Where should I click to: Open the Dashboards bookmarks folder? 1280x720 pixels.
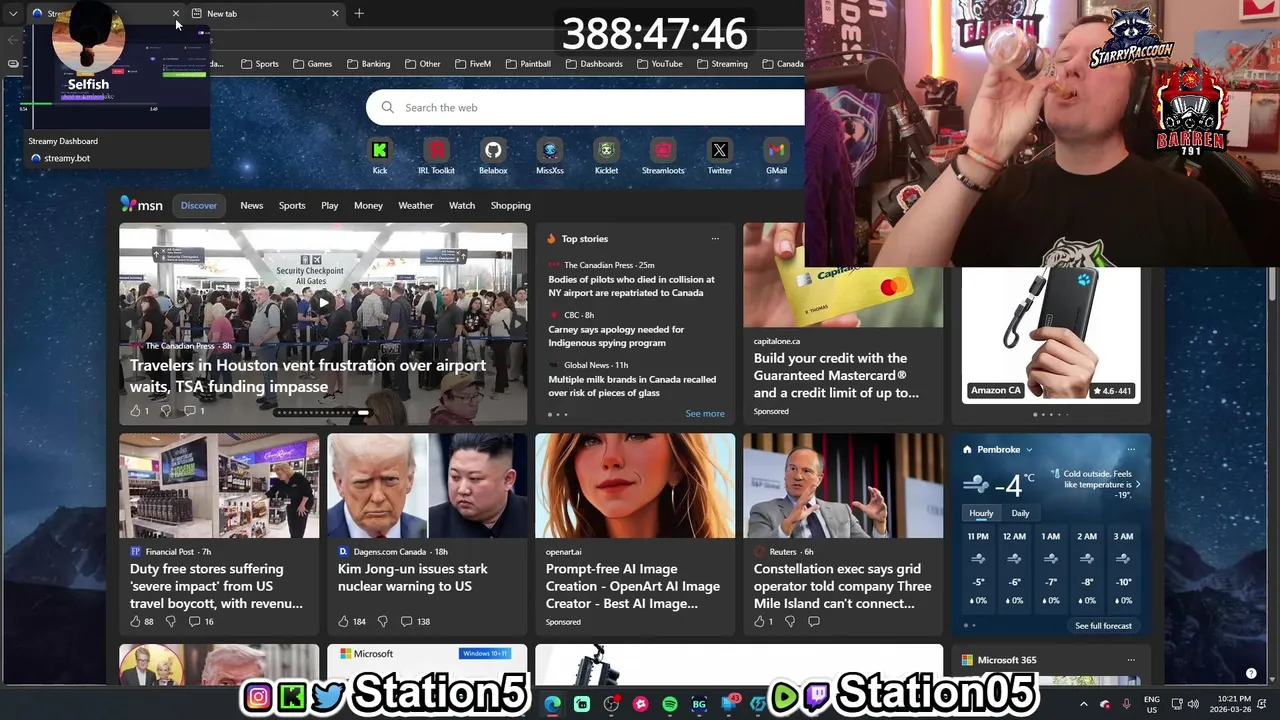click(594, 63)
